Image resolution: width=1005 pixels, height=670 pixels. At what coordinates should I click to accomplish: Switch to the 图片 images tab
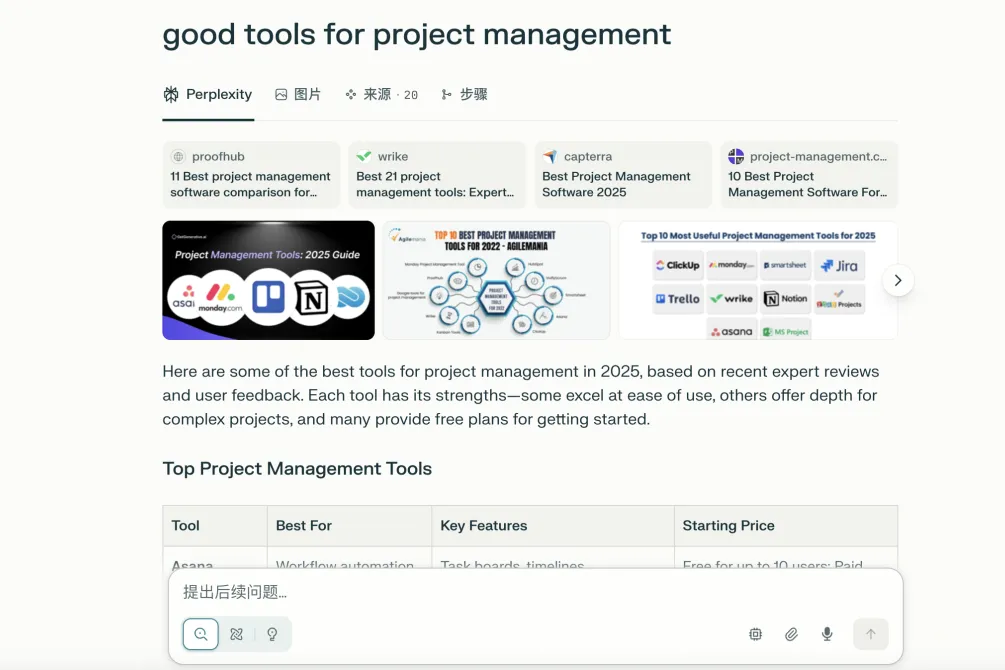pyautogui.click(x=298, y=95)
